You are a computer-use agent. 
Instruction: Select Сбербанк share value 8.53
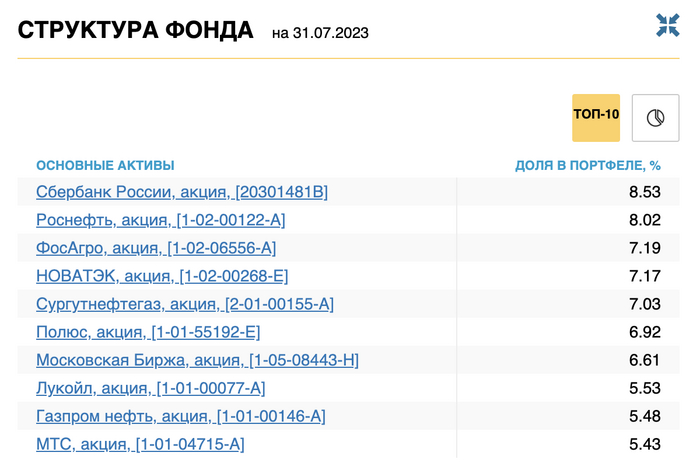[644, 192]
